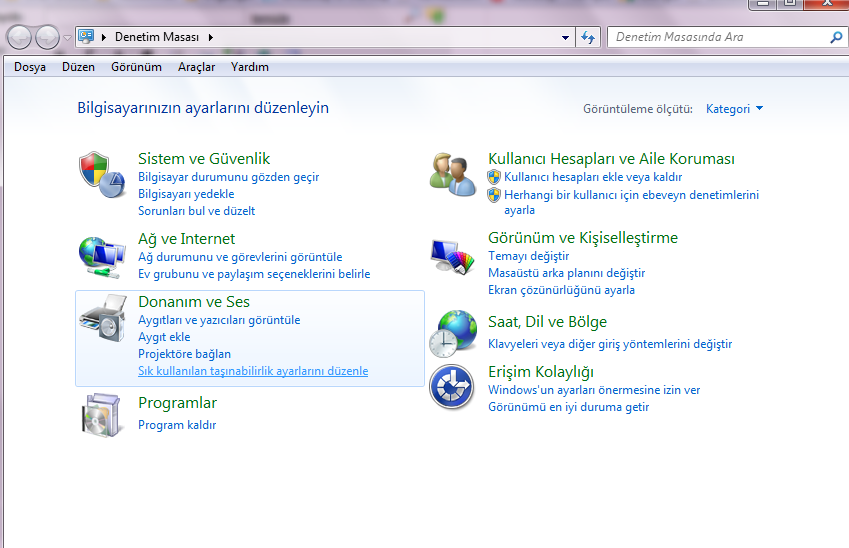Click the Program kaldır link

tap(177, 425)
